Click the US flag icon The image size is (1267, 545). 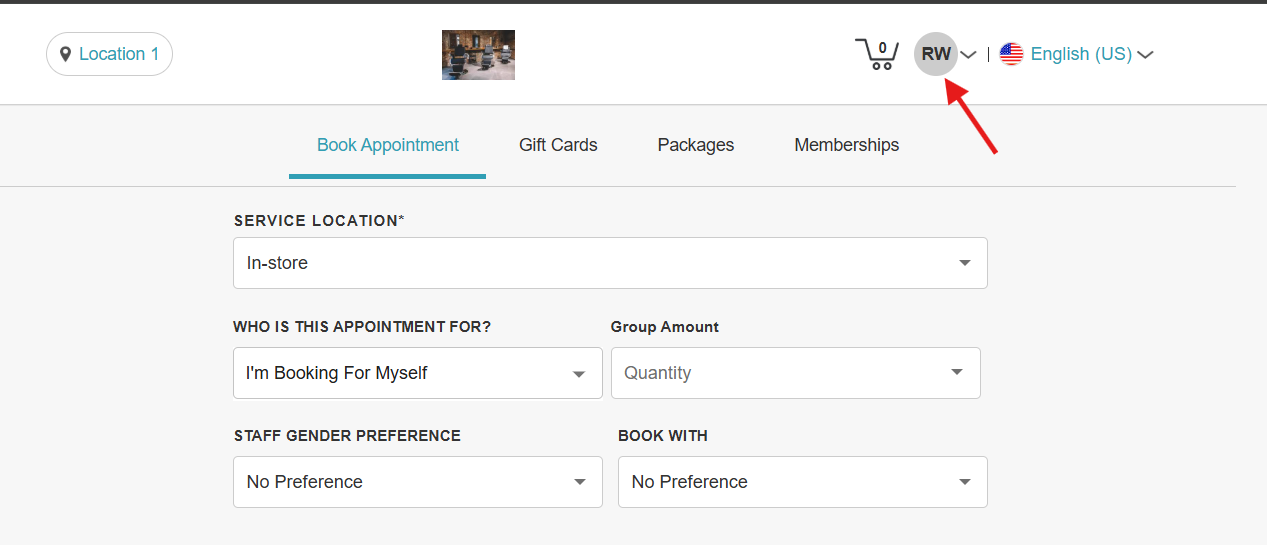[1011, 54]
